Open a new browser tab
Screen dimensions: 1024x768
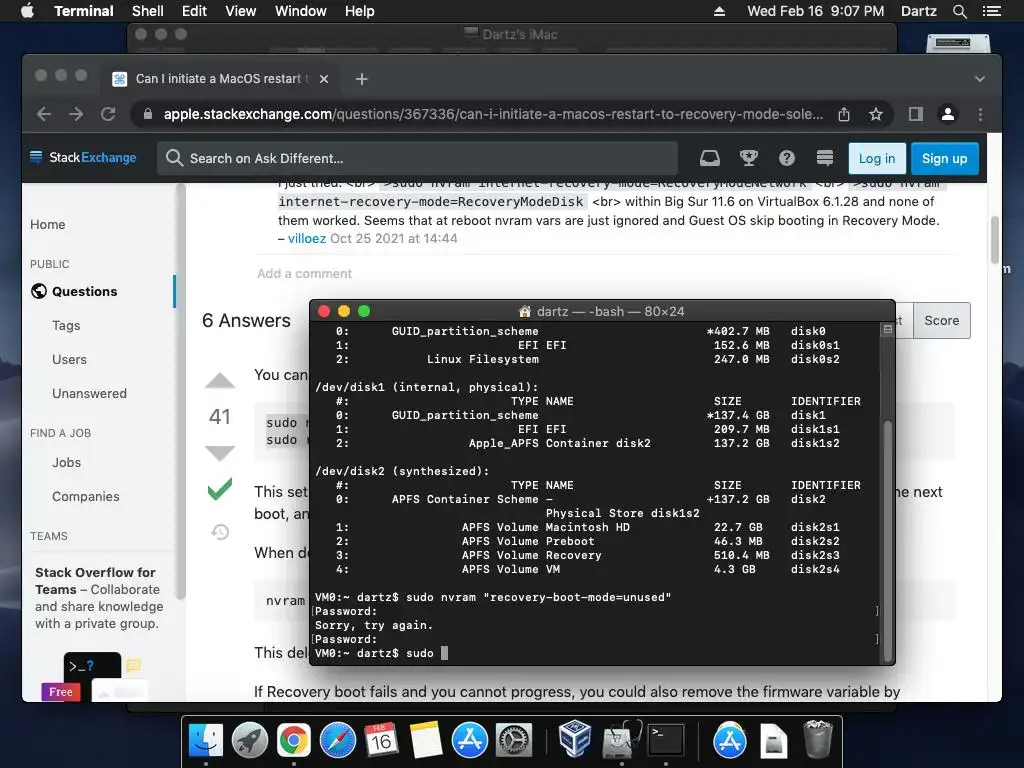point(361,79)
